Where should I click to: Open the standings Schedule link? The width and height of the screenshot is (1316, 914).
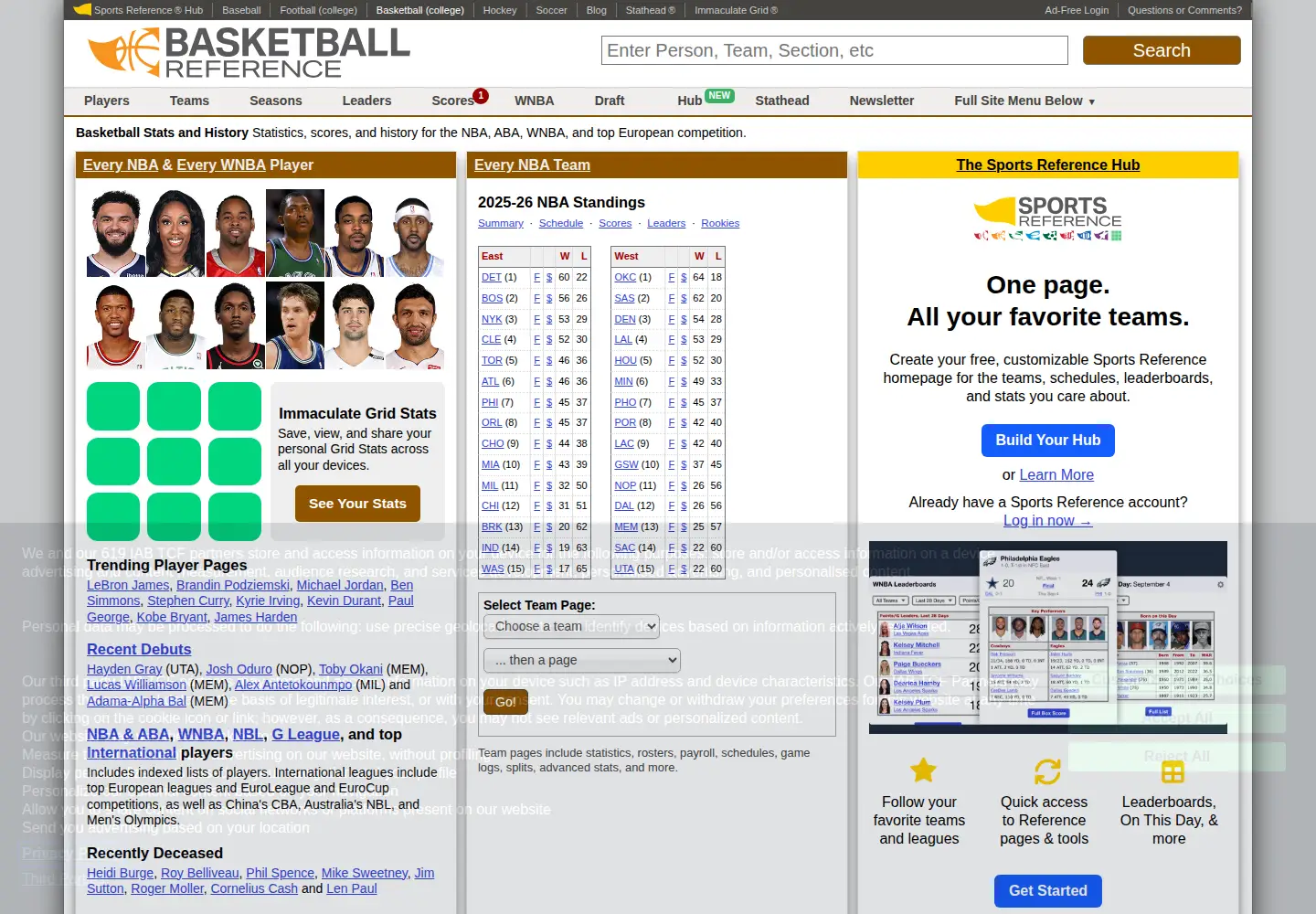tap(561, 223)
